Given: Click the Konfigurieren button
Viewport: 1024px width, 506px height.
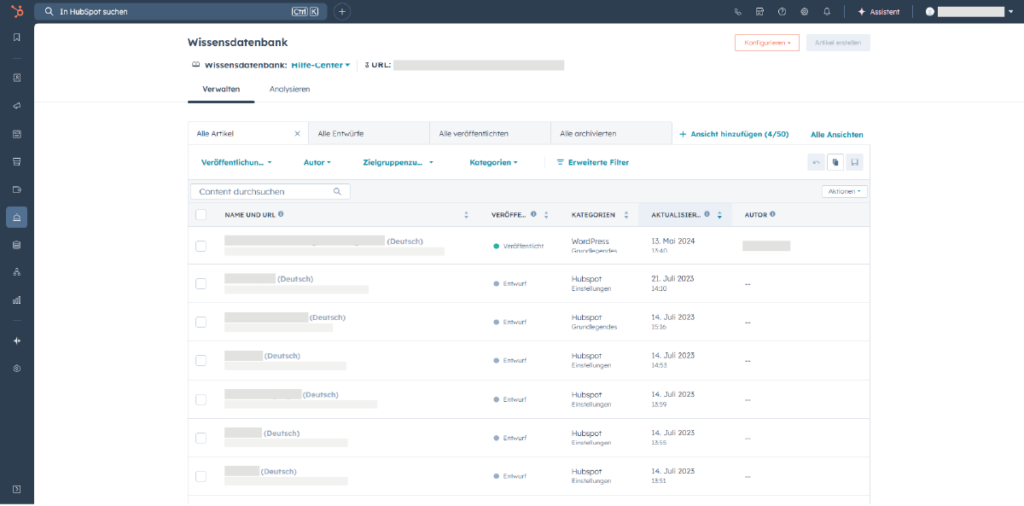Looking at the screenshot, I should [766, 43].
